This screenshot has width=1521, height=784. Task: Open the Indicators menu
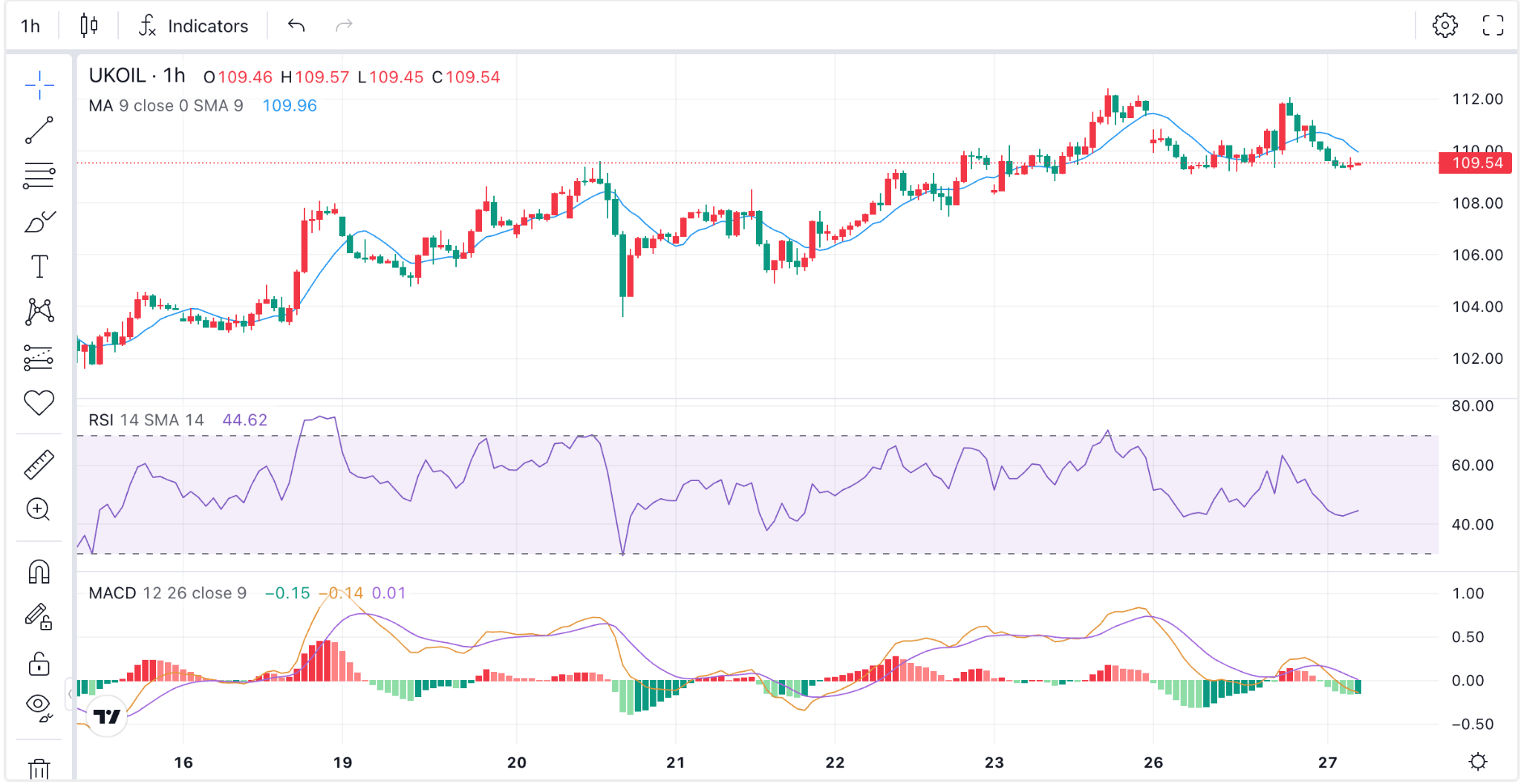click(194, 26)
